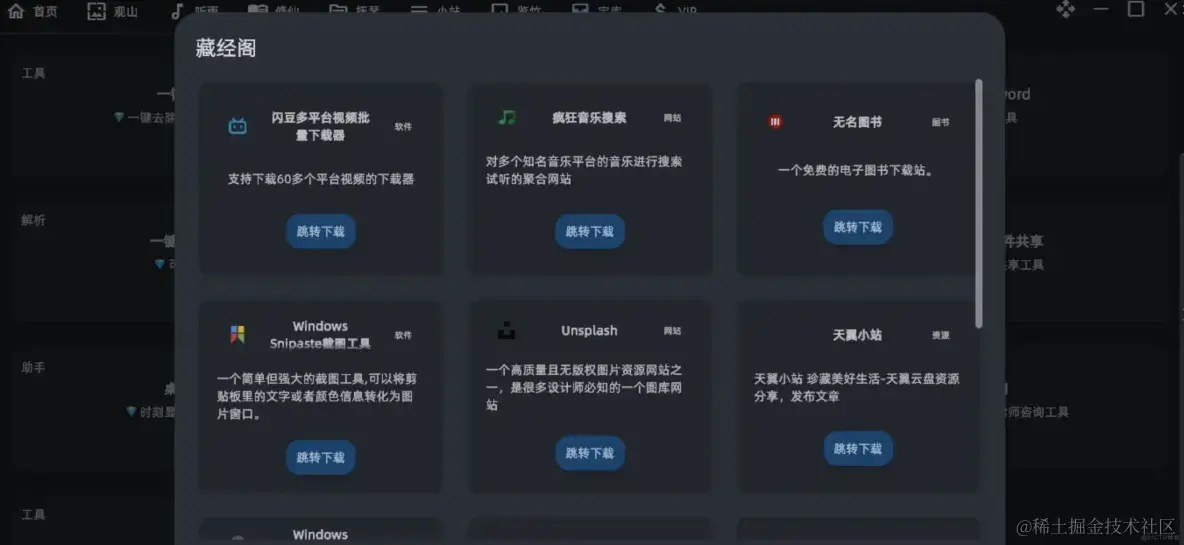The height and width of the screenshot is (545, 1184).
Task: Click description 天翼小站 珍藏美好生活
Action: tap(856, 388)
